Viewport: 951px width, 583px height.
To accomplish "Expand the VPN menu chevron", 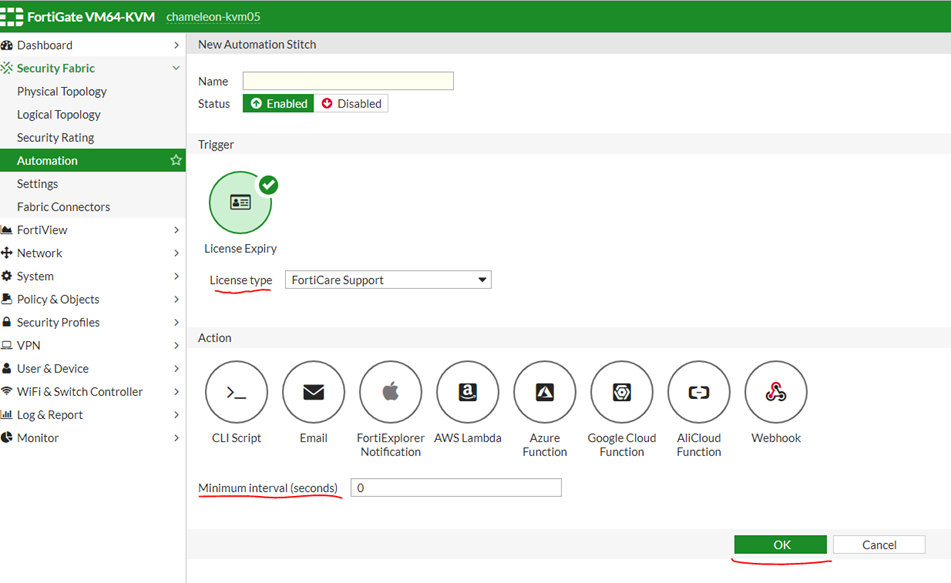I will click(x=176, y=345).
